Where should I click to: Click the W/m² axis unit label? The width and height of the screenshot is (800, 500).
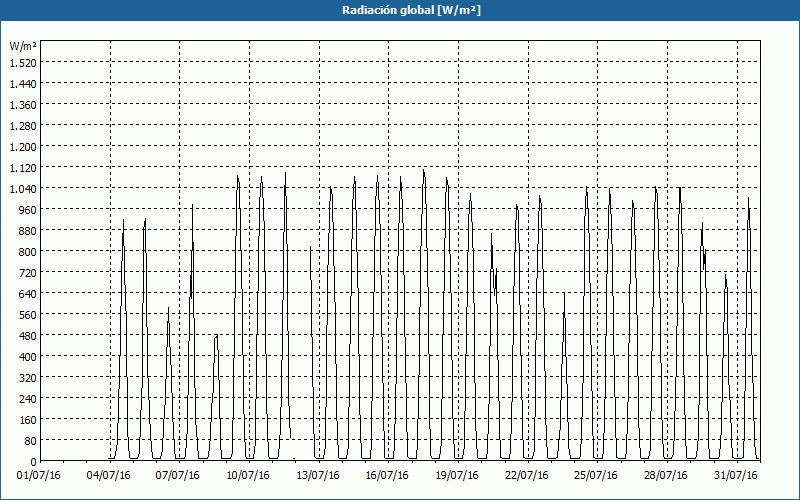23,46
